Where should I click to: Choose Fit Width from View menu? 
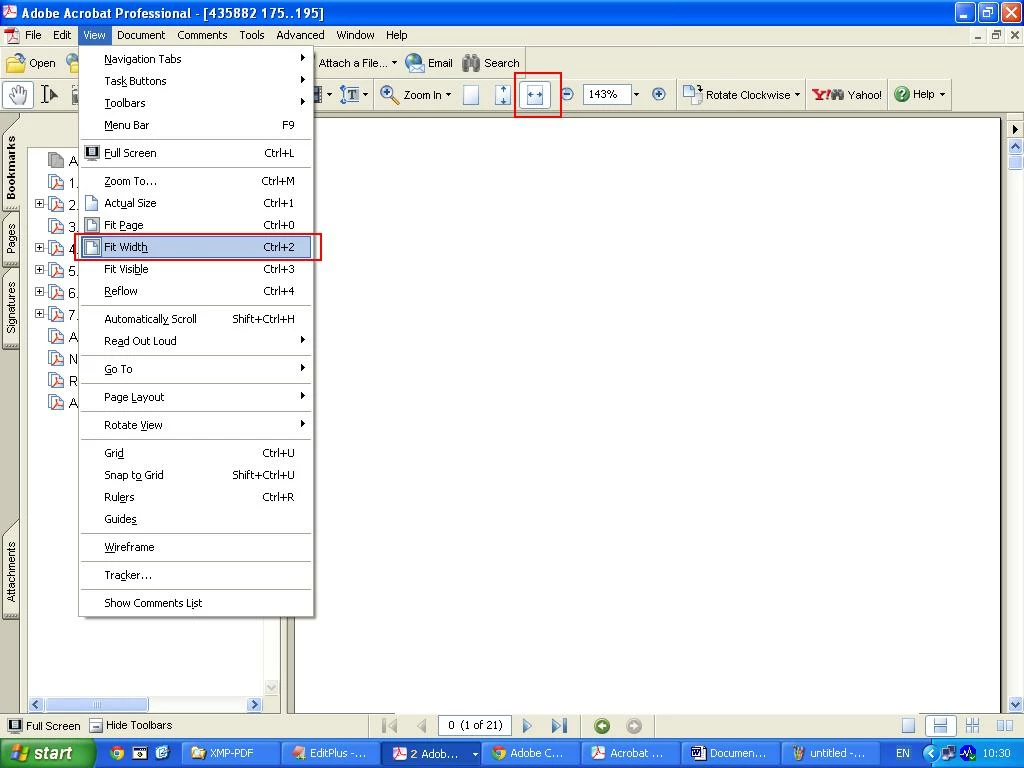point(196,247)
